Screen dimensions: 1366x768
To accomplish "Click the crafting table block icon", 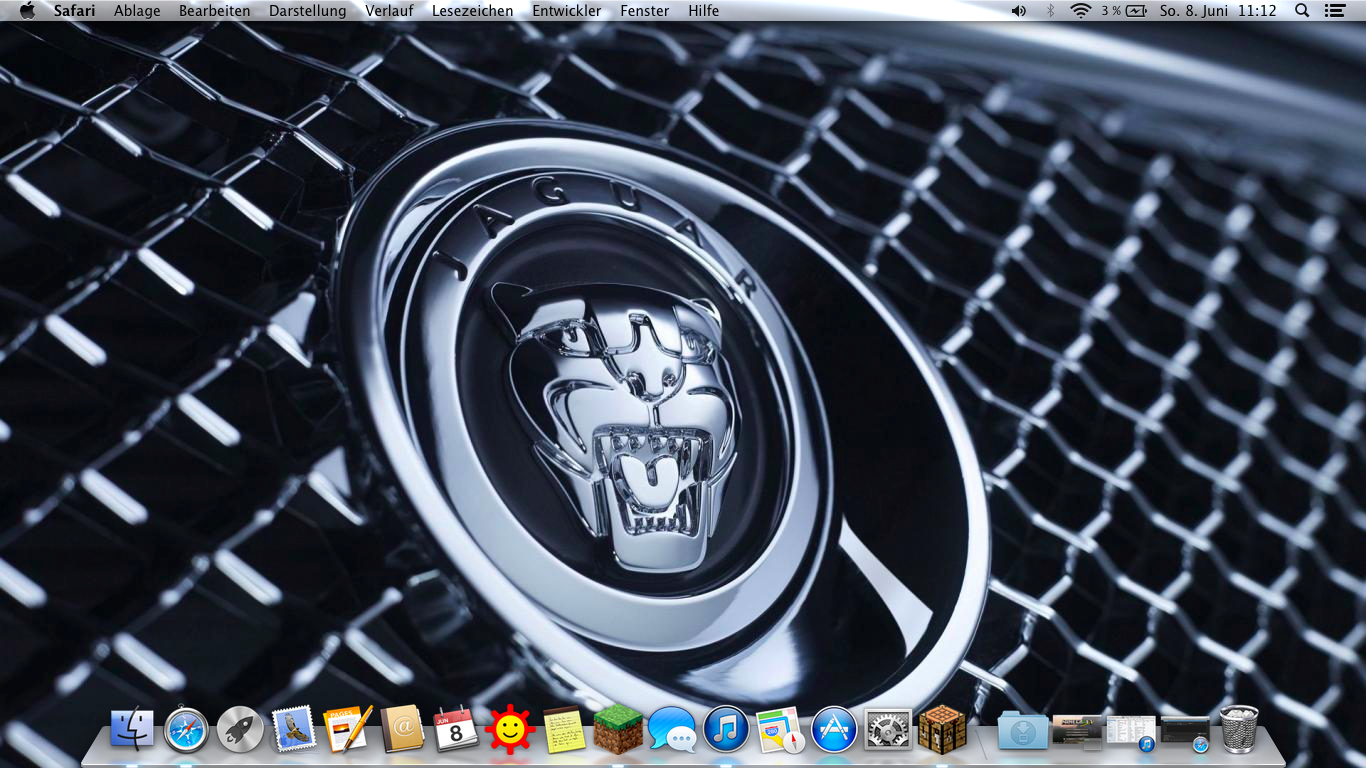I will [942, 729].
